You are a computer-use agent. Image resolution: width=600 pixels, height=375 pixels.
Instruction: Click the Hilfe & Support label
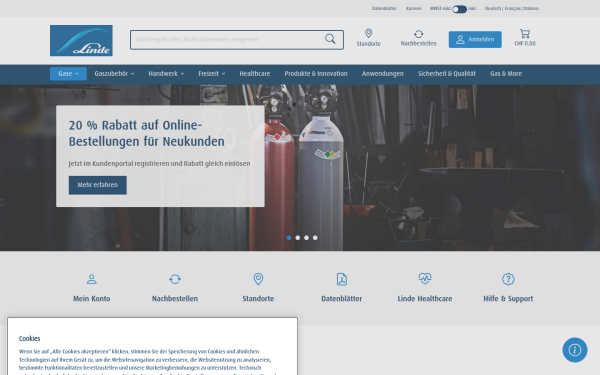point(508,298)
